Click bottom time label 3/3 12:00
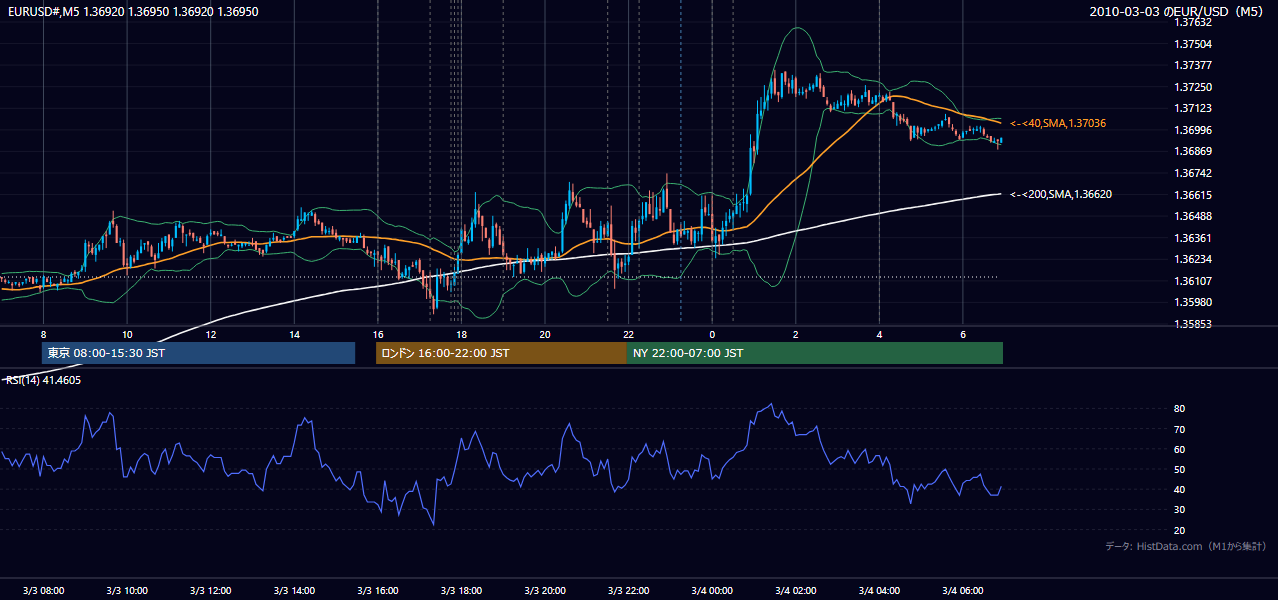 (210, 590)
